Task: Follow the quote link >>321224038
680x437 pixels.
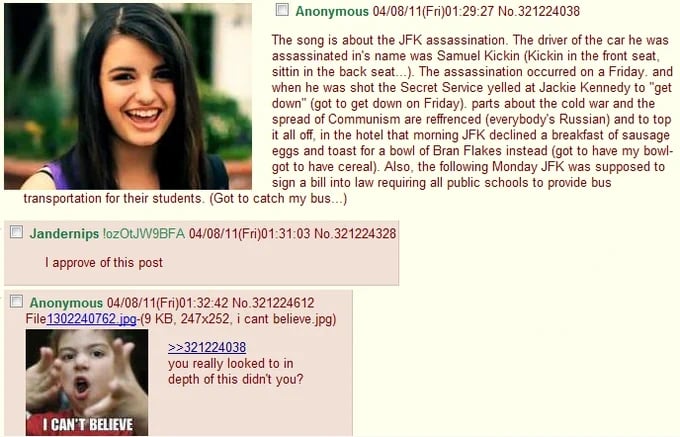Action: coord(207,347)
